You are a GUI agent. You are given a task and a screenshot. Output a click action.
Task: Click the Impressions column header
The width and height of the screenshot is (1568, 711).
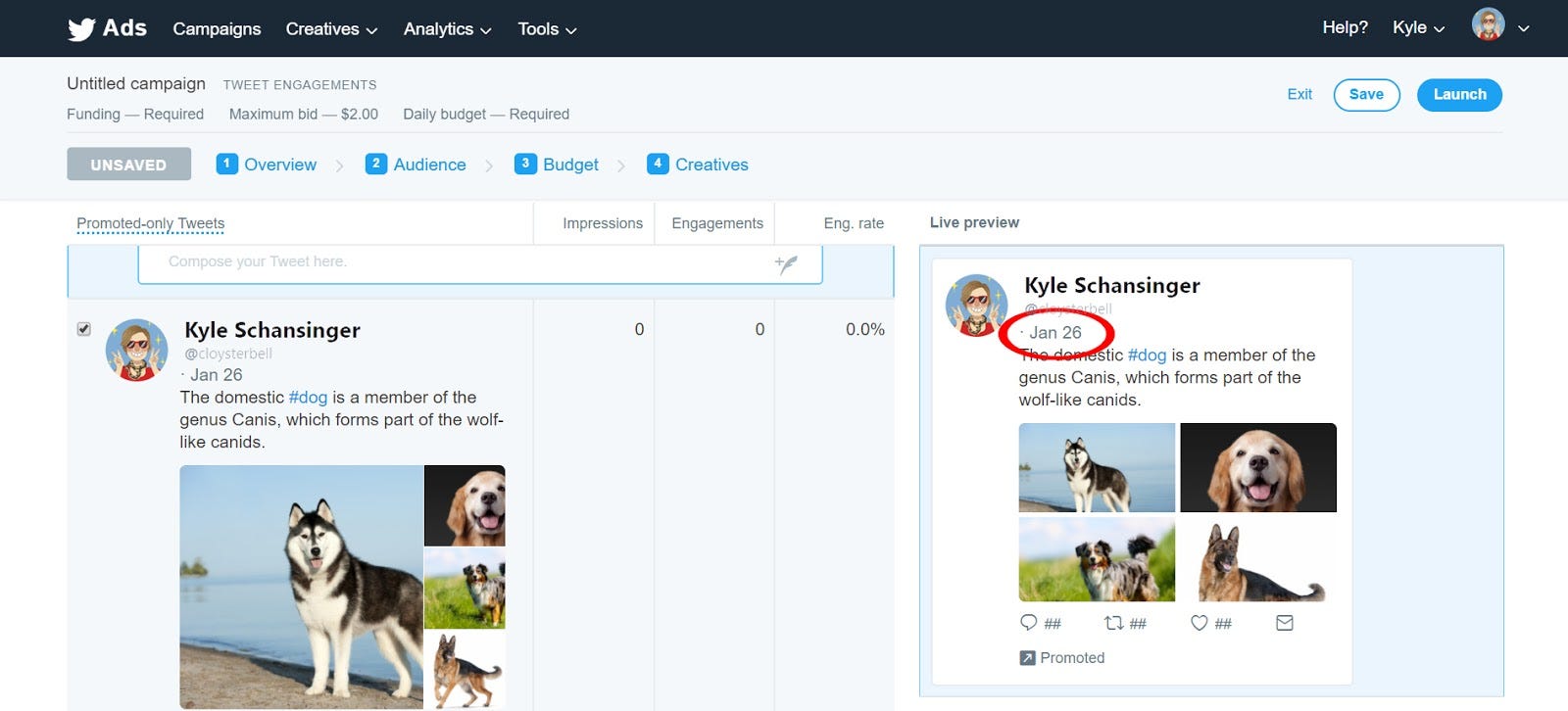click(x=603, y=223)
